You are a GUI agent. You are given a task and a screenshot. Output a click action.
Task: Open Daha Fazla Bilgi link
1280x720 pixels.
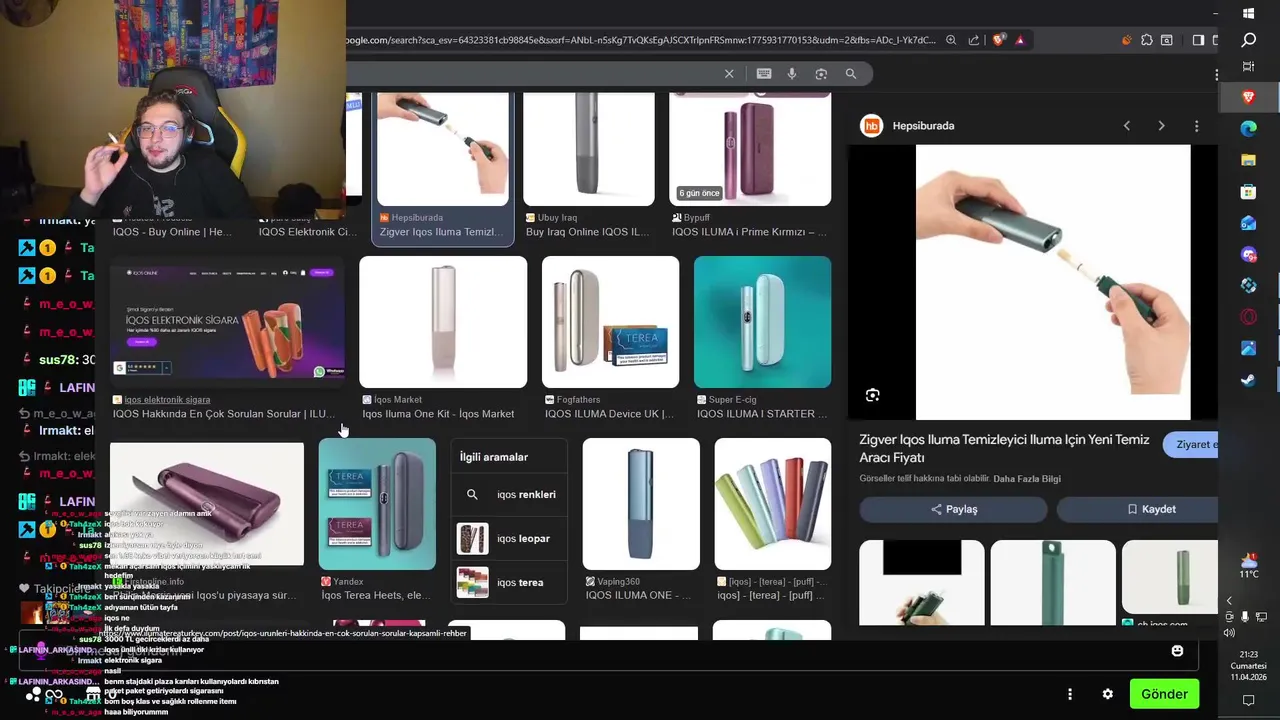[x=1027, y=479]
